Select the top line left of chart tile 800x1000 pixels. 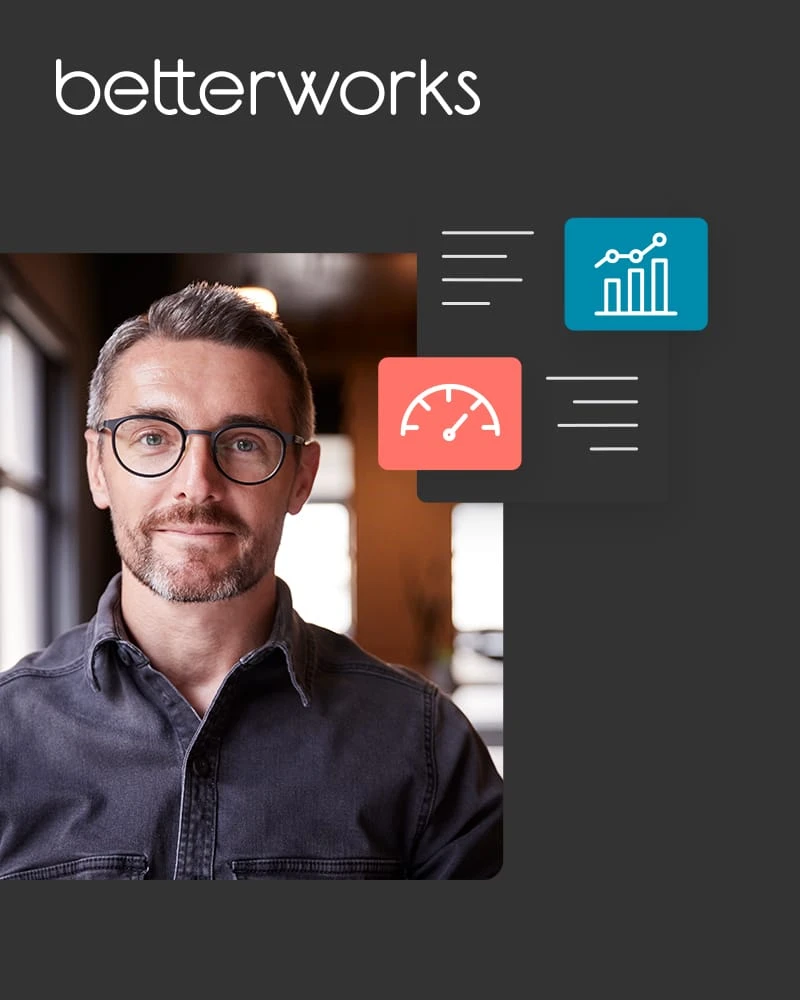(x=487, y=233)
